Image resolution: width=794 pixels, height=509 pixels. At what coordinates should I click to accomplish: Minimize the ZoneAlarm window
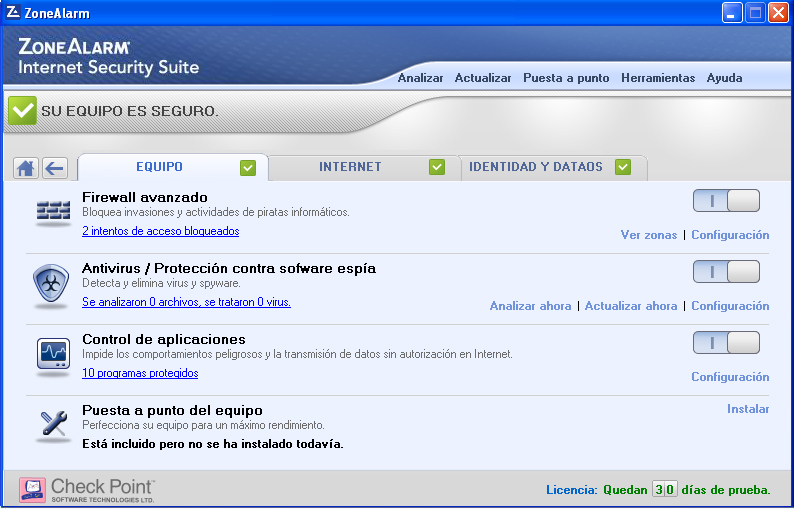pos(732,13)
